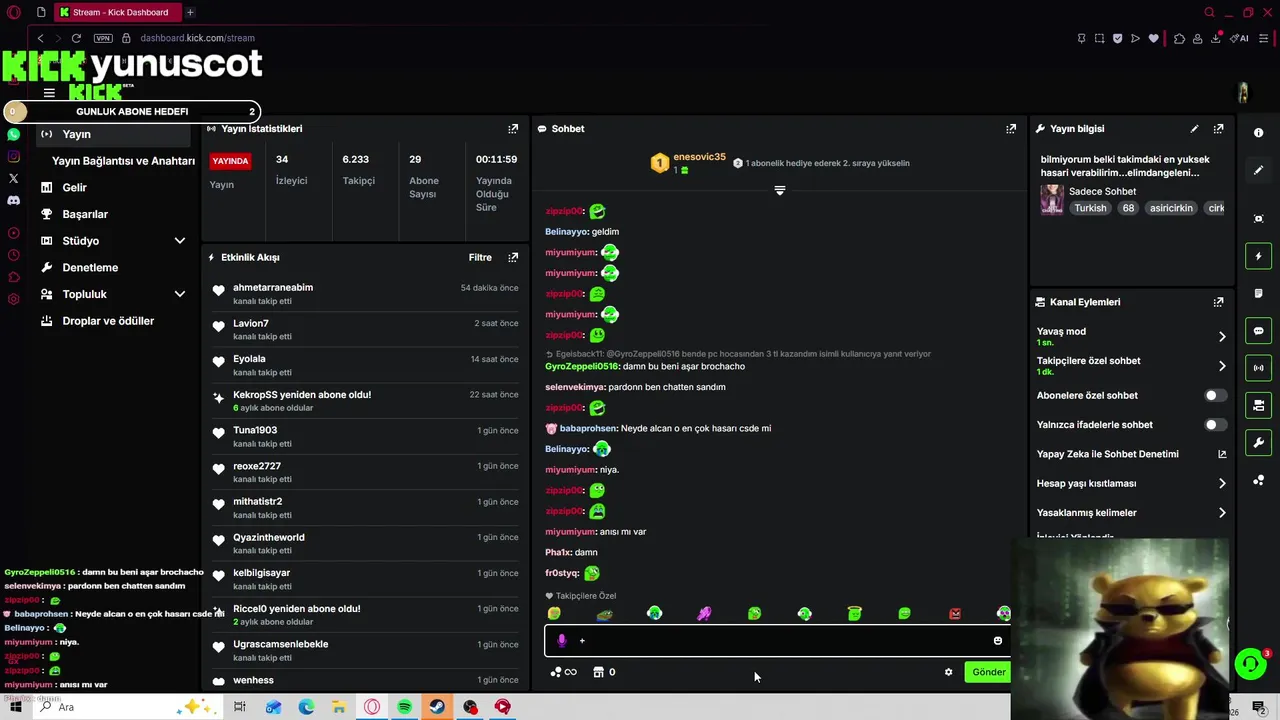Viewport: 1280px width, 720px height.
Task: Send the message with the Gönder button
Action: tap(988, 672)
